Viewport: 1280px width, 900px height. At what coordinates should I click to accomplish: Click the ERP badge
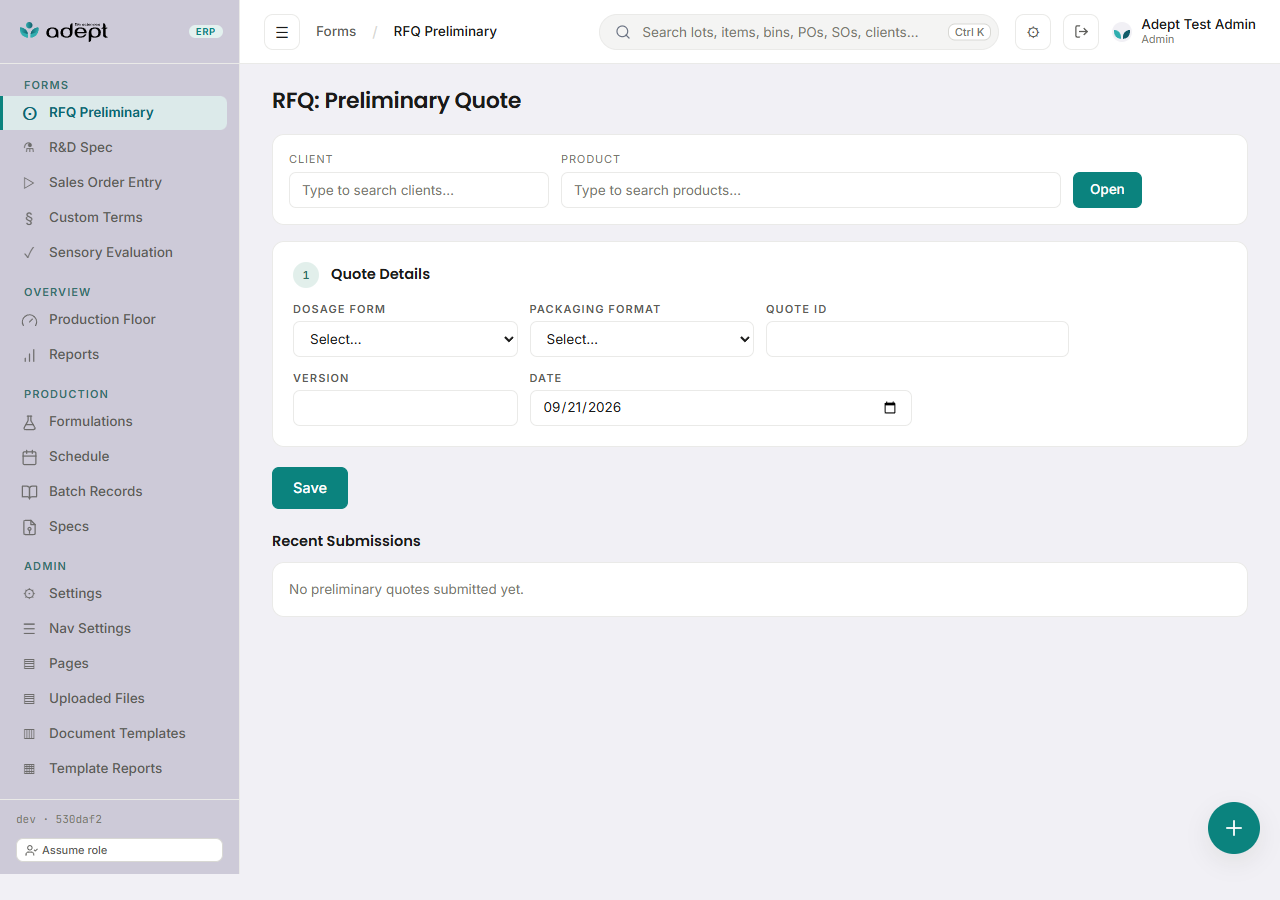coord(206,32)
